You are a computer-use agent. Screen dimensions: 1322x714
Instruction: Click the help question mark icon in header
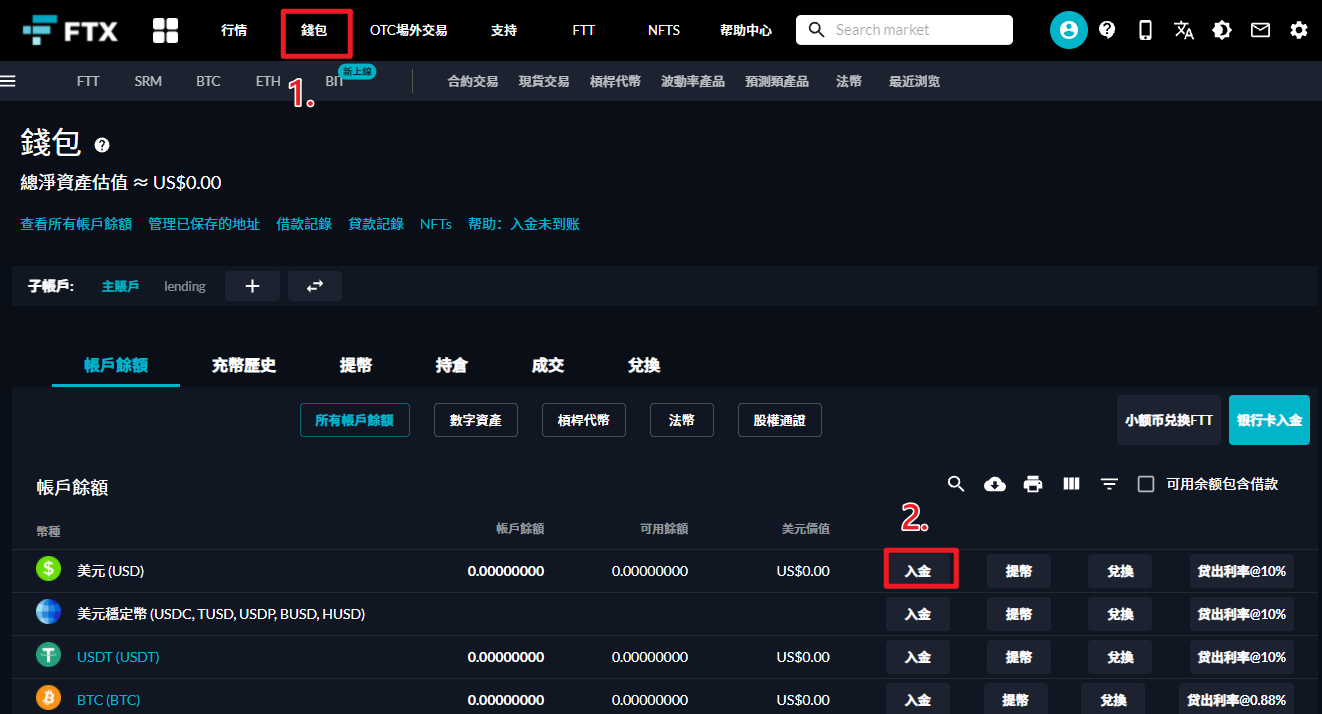point(1107,30)
